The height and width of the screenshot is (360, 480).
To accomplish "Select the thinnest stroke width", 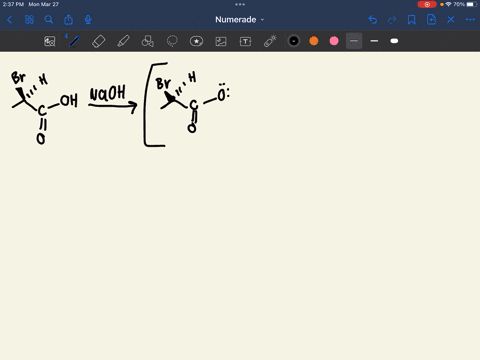I will 354,41.
